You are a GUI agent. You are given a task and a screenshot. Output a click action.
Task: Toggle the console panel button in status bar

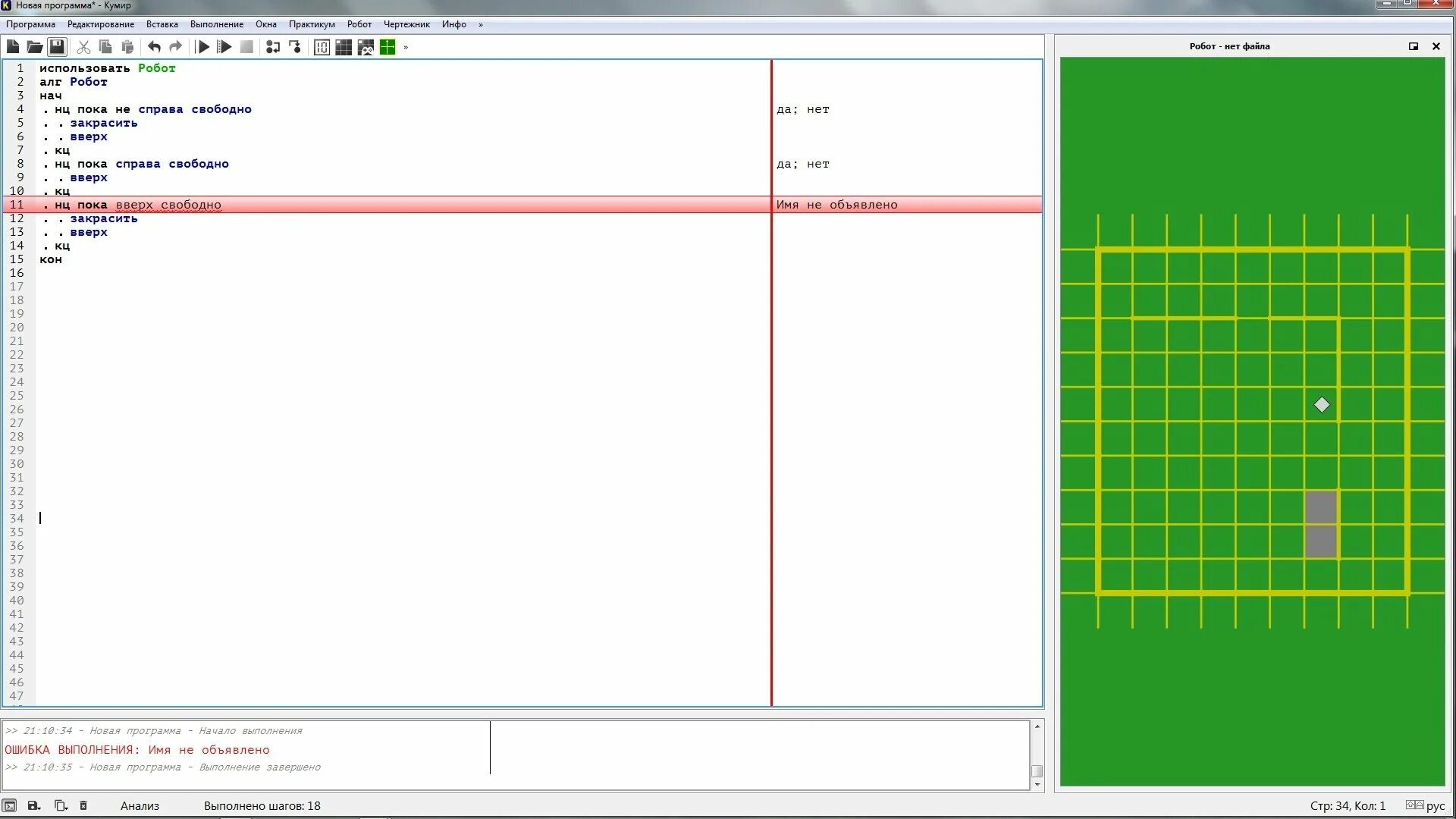pos(10,805)
